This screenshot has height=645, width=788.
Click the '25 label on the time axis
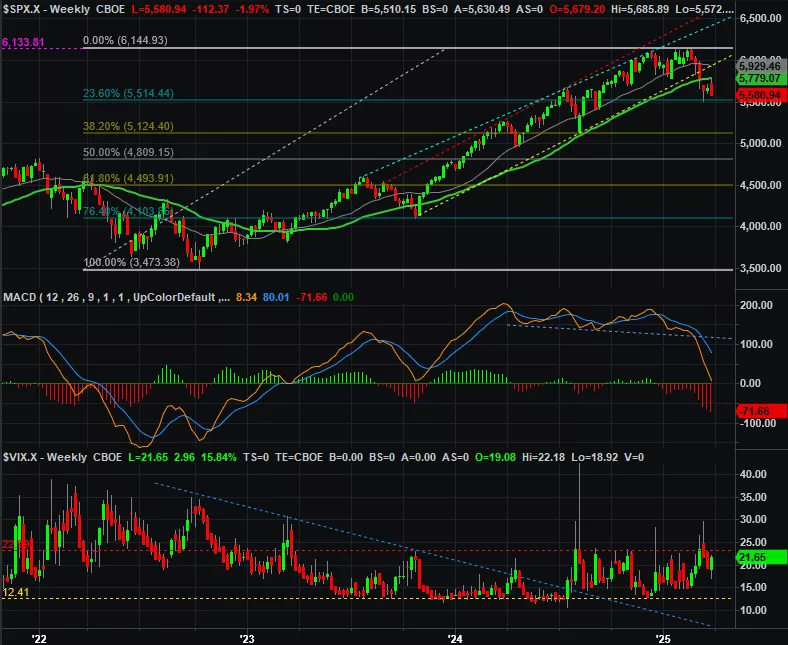[x=660, y=637]
